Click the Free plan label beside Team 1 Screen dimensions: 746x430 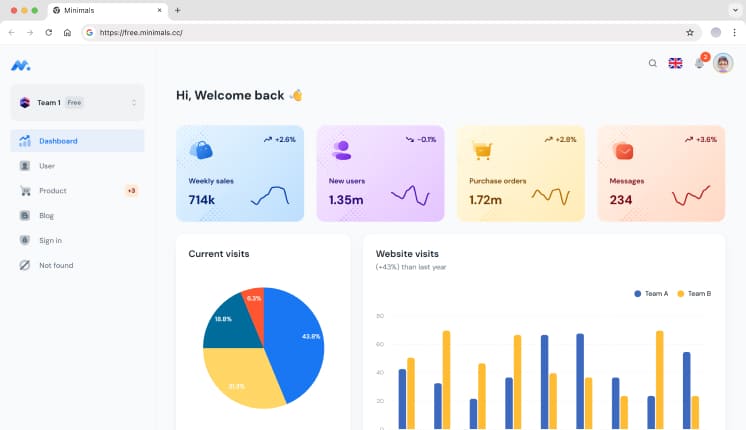click(x=74, y=102)
